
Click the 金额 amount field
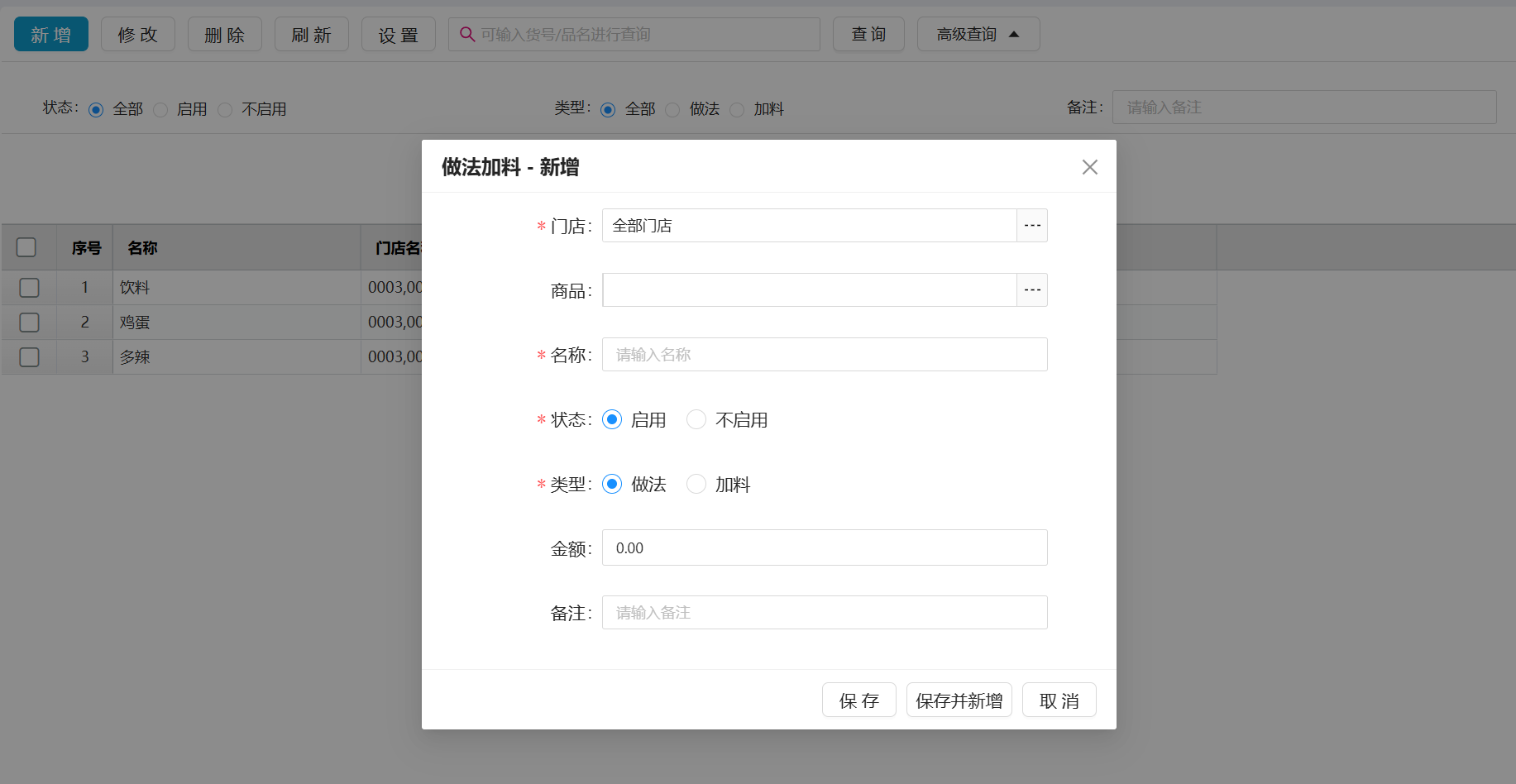(x=825, y=547)
